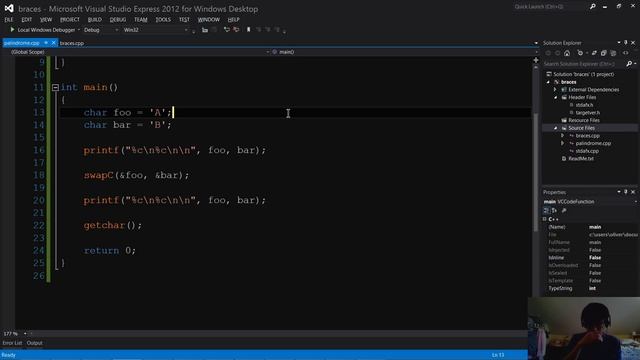This screenshot has width=640, height=360.
Task: Open the FILE menu
Action: pyautogui.click(x=9, y=20)
